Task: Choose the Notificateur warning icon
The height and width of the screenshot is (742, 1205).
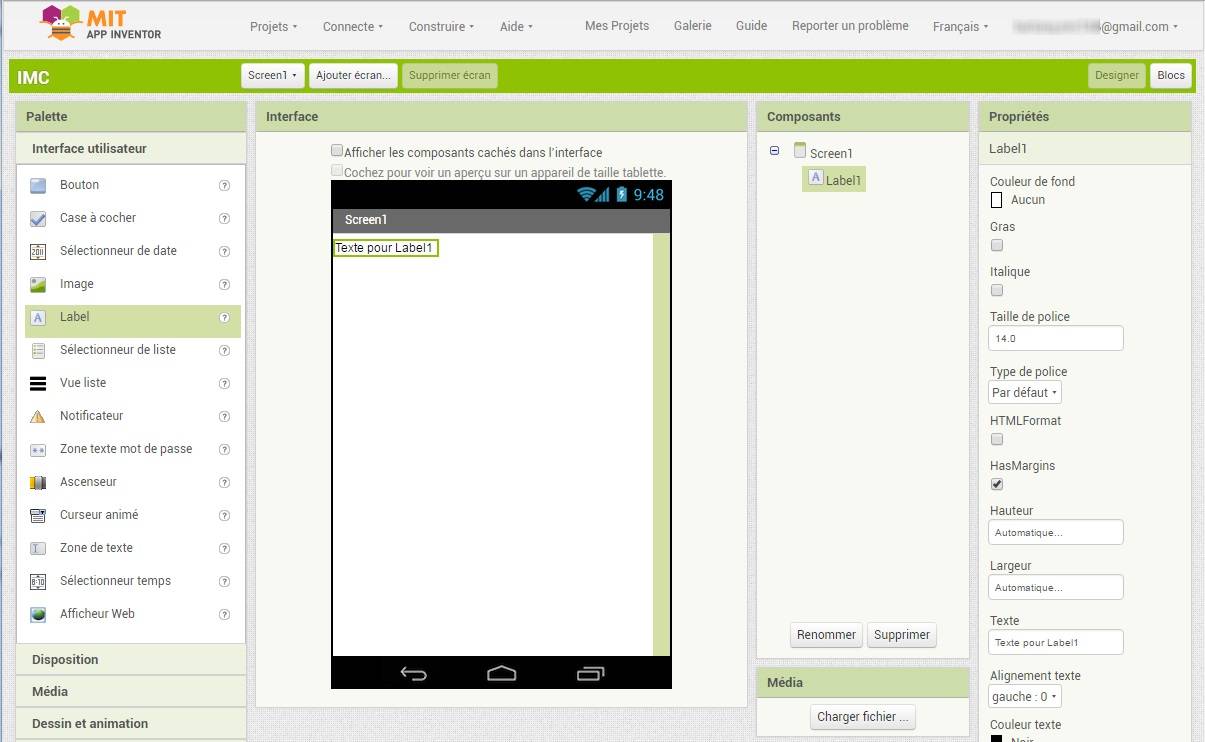Action: tap(38, 416)
